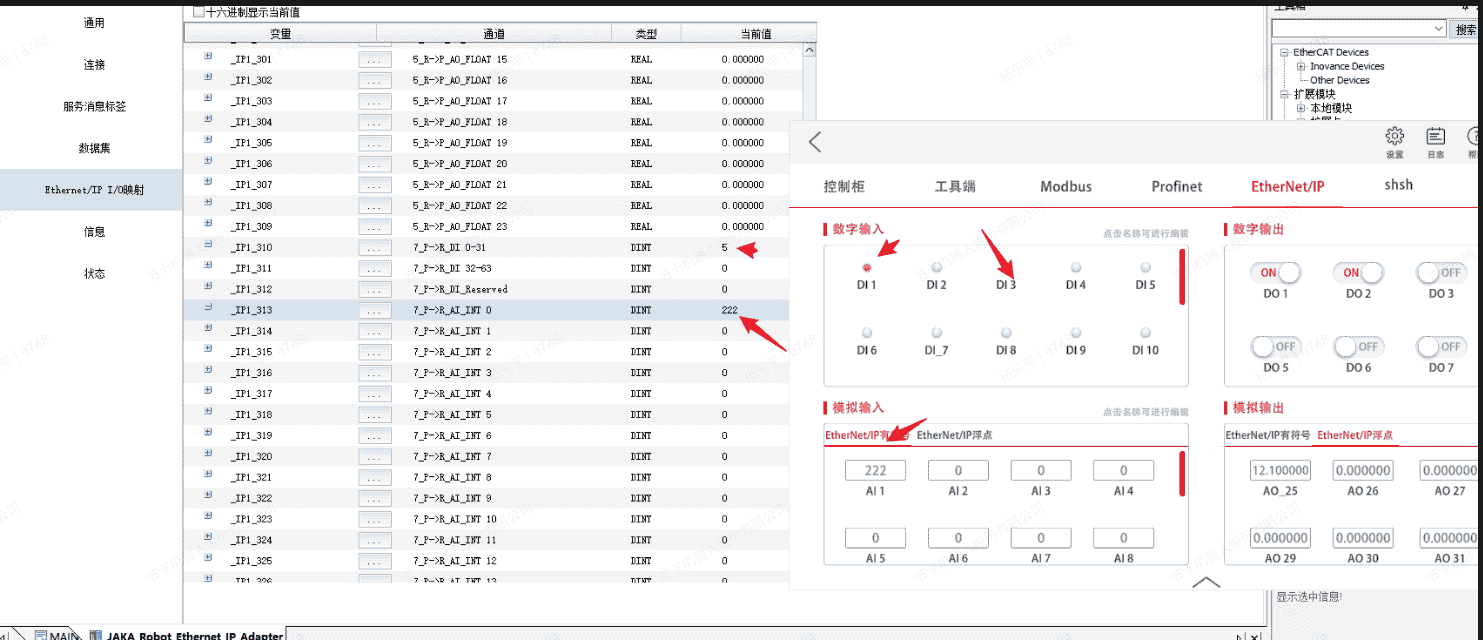Turn on the DO 5 switch
Viewport: 1483px width, 640px height.
[1273, 346]
